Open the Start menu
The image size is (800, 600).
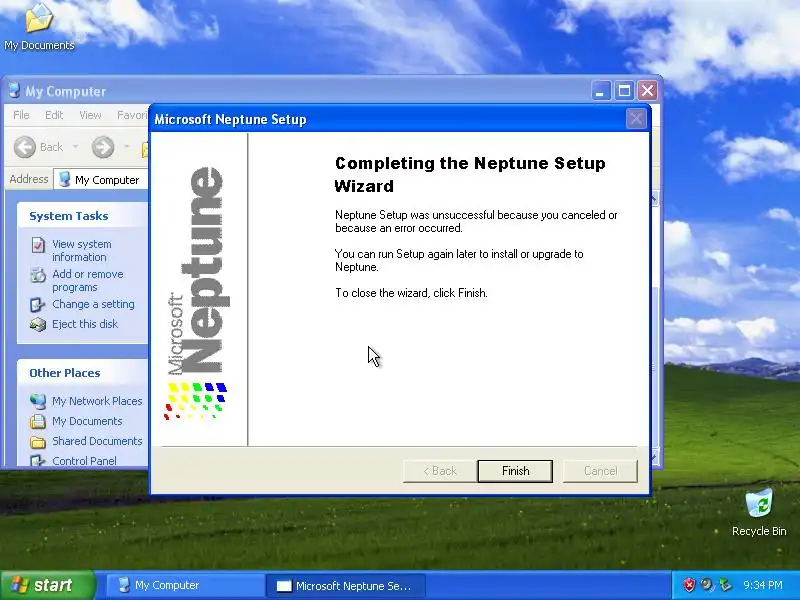tap(48, 585)
